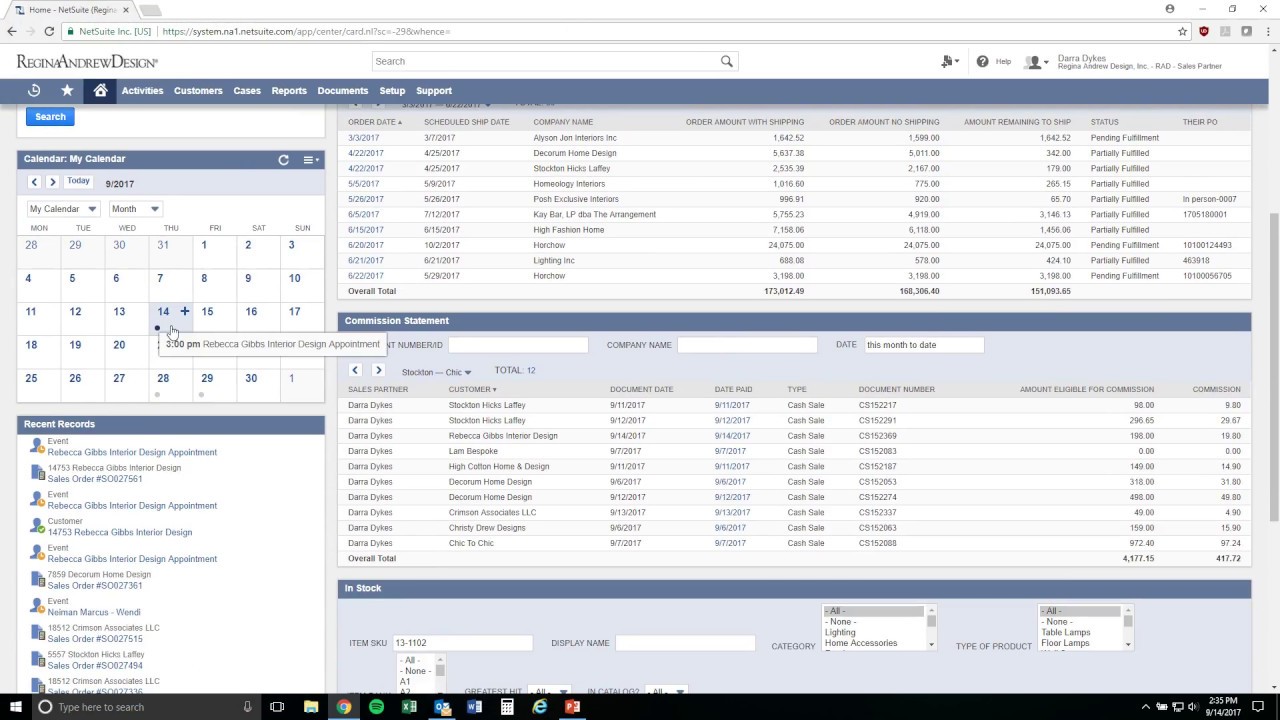Viewport: 1280px width, 720px height.
Task: Open the My Calendar selector dropdown
Action: pos(63,209)
